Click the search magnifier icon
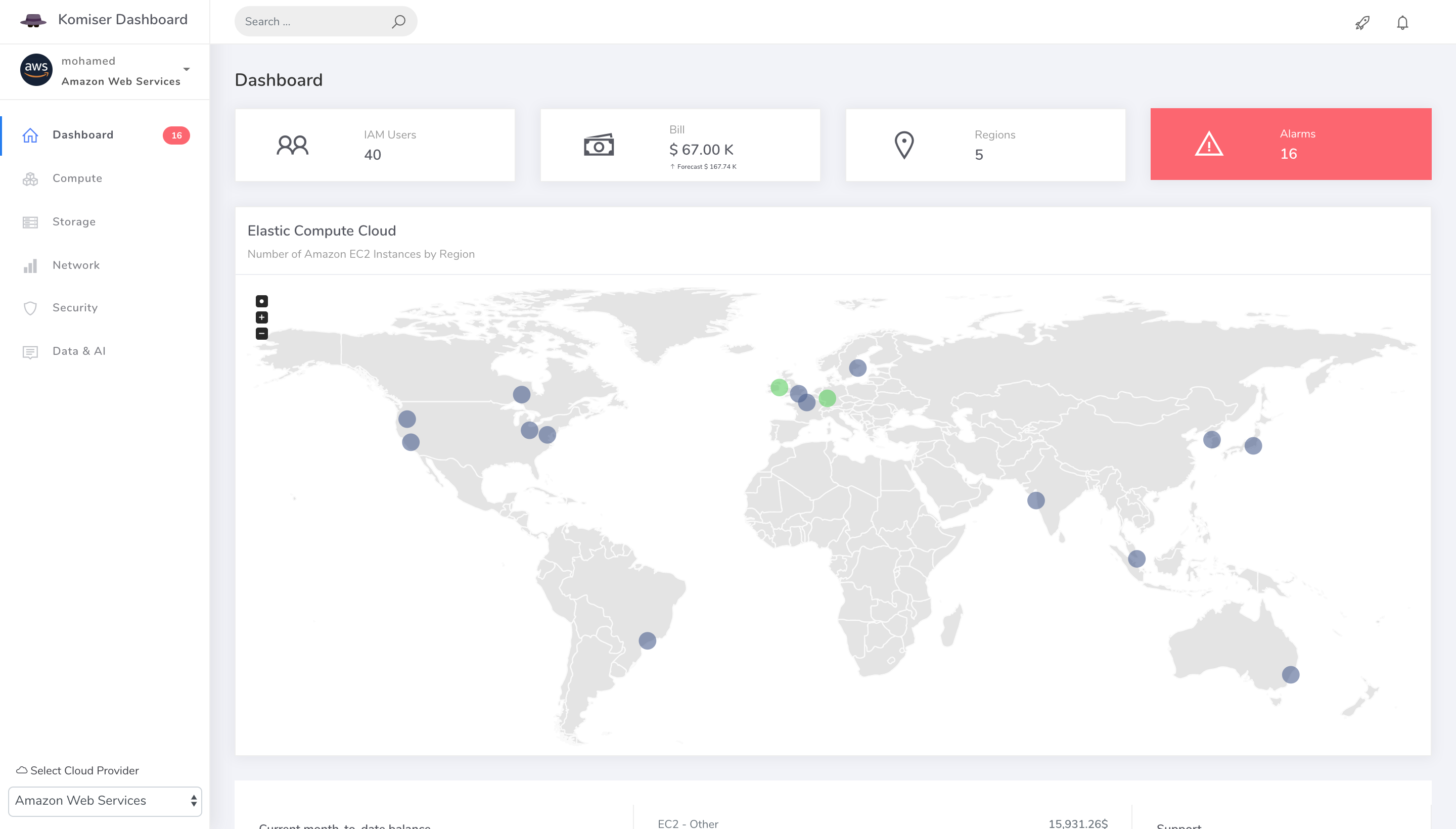This screenshot has height=829, width=1456. [x=398, y=22]
